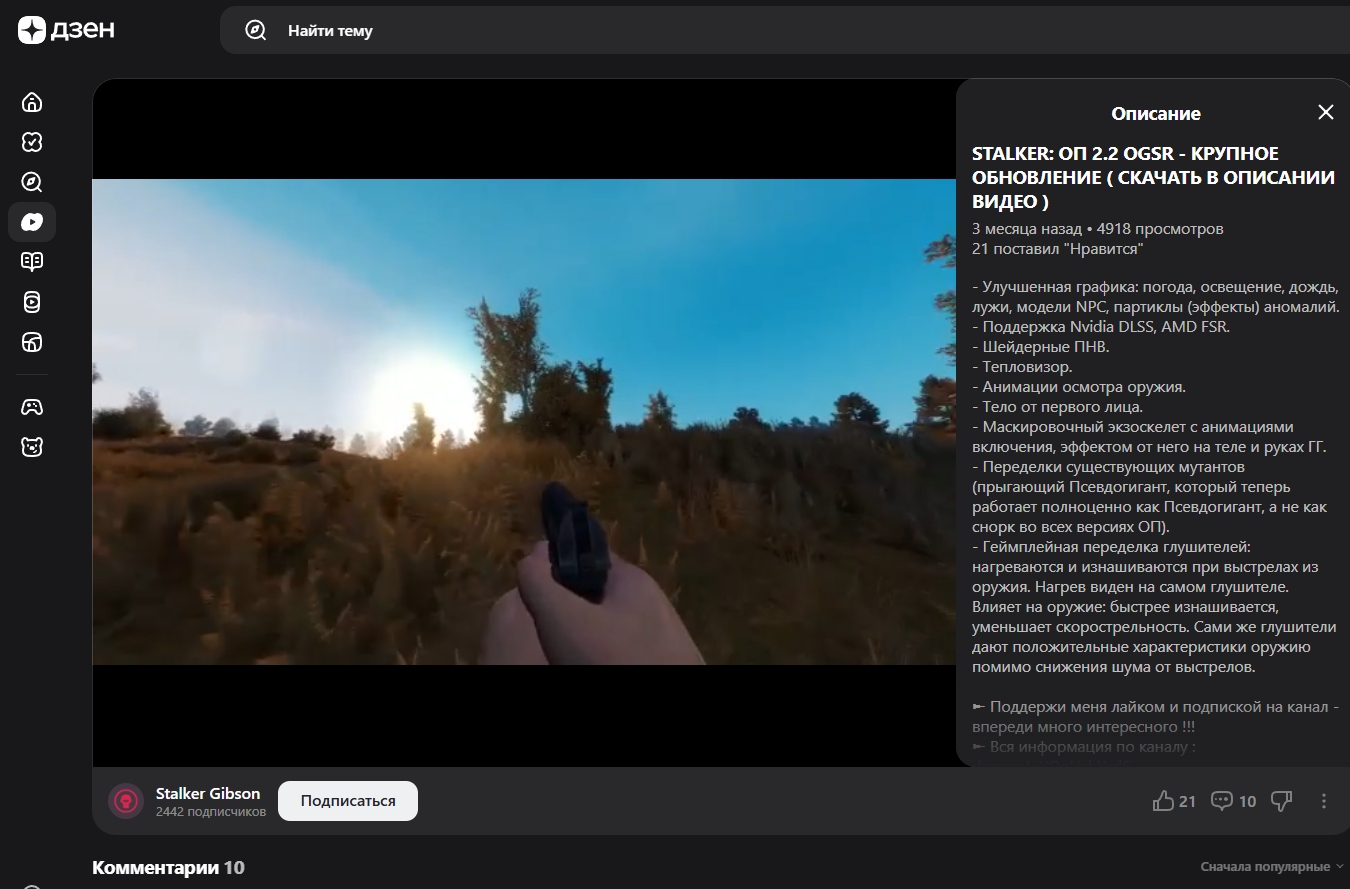The width and height of the screenshot is (1350, 889).
Task: Click the "Тепловизор" line
Action: coord(1022,367)
